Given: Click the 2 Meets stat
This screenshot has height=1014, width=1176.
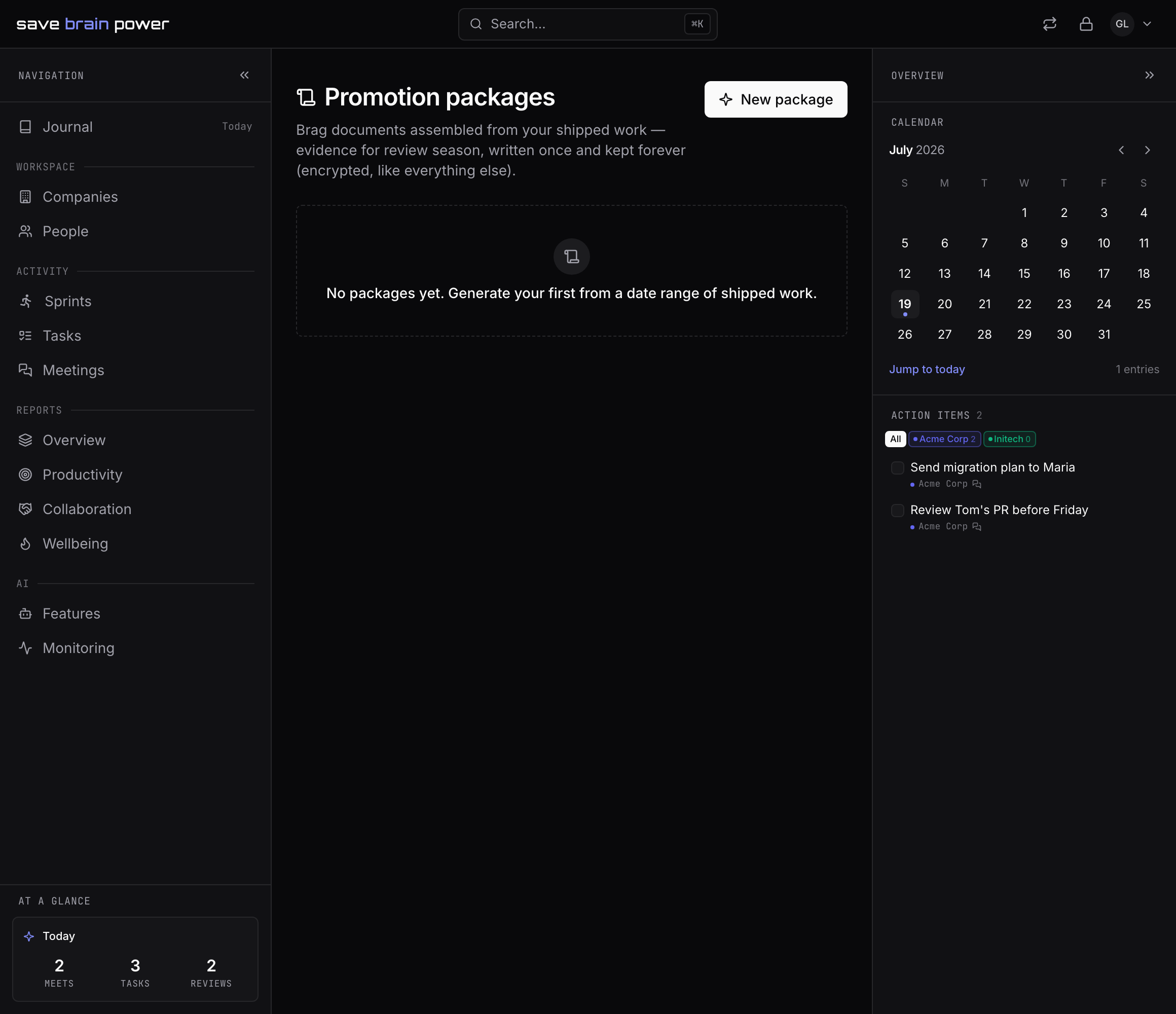Looking at the screenshot, I should pos(59,972).
